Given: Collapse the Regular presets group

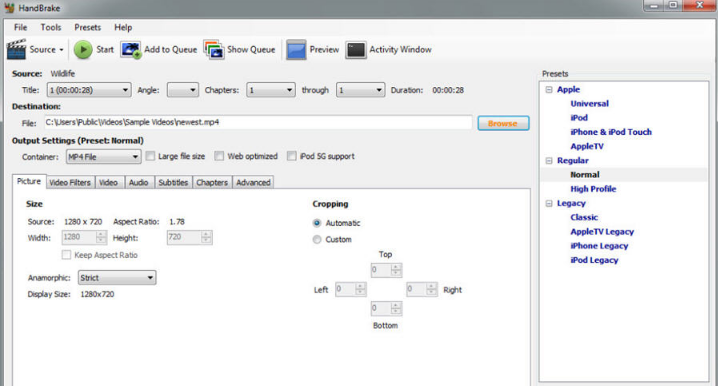Looking at the screenshot, I should click(x=549, y=161).
